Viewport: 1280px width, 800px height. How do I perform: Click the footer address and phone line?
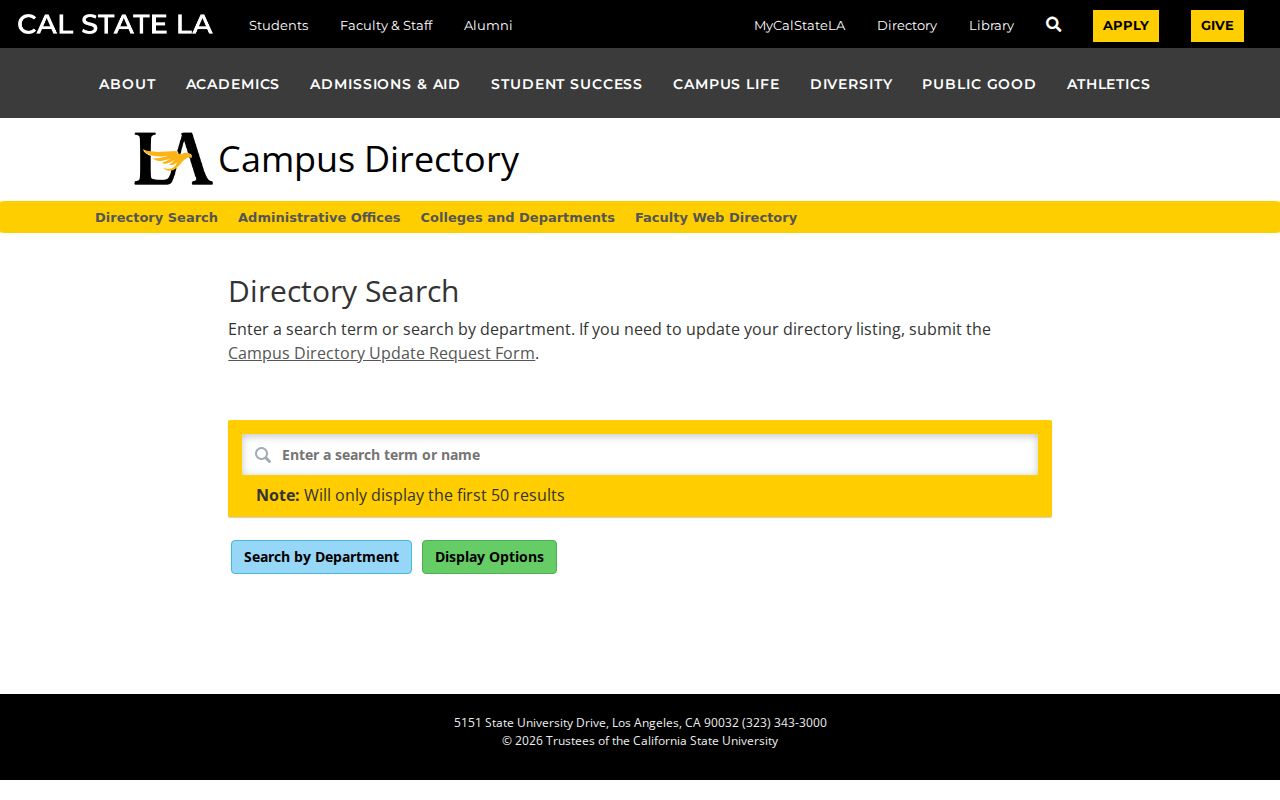640,722
